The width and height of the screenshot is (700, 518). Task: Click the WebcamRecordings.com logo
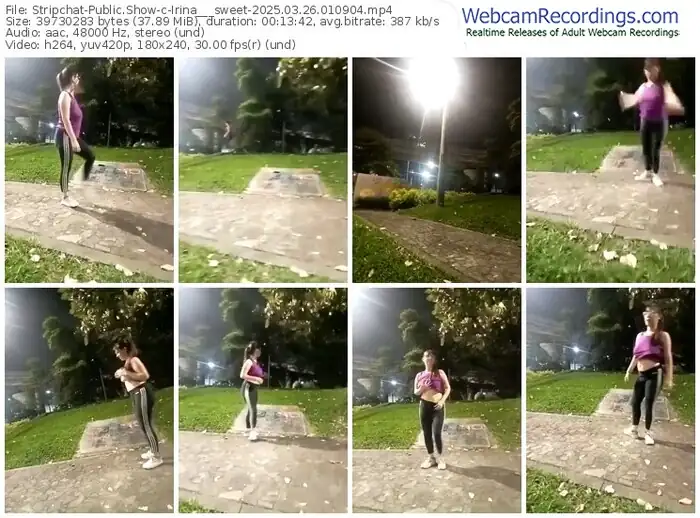point(570,17)
